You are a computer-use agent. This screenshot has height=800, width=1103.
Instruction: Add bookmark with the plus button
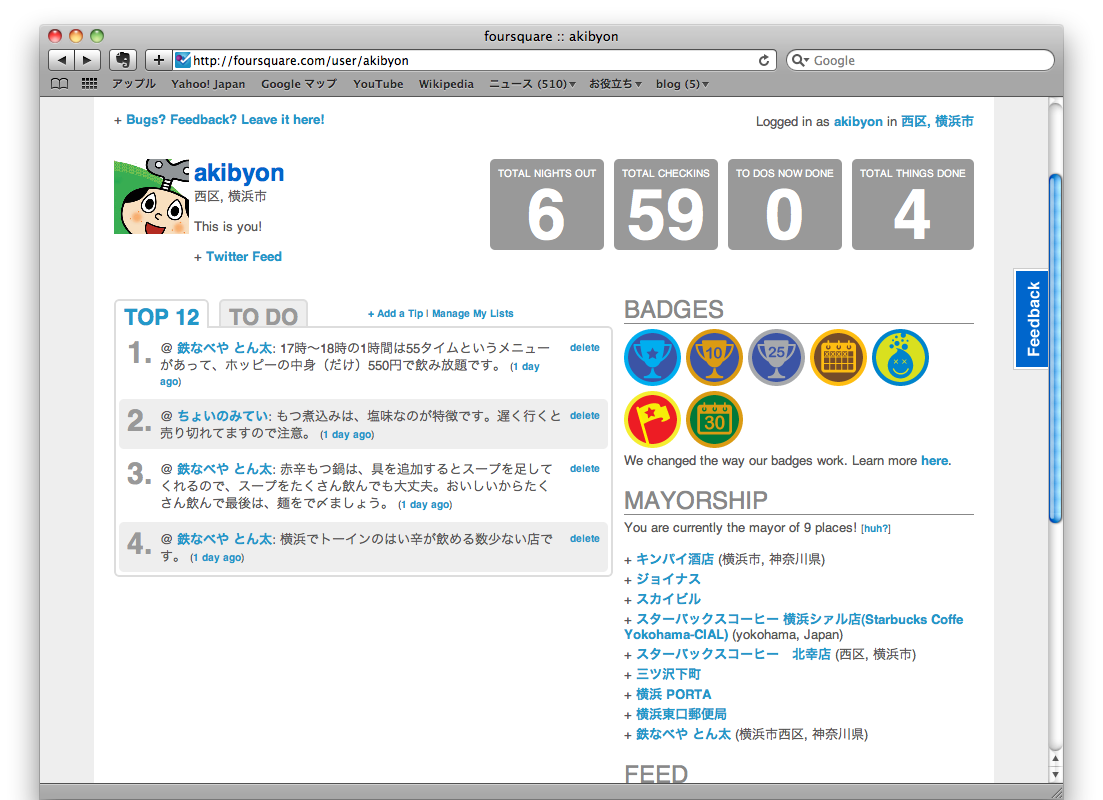click(158, 61)
